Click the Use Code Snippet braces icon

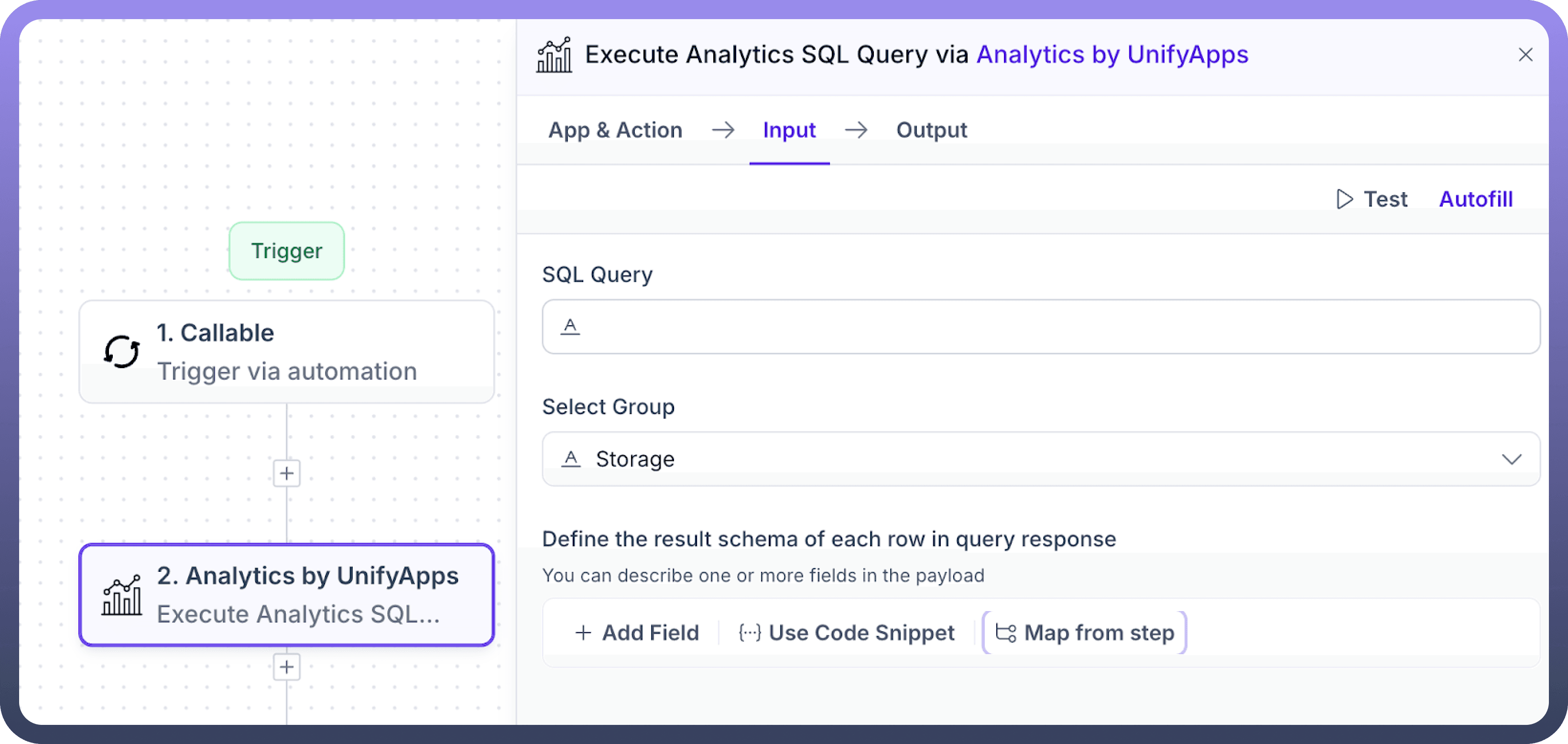coord(749,633)
